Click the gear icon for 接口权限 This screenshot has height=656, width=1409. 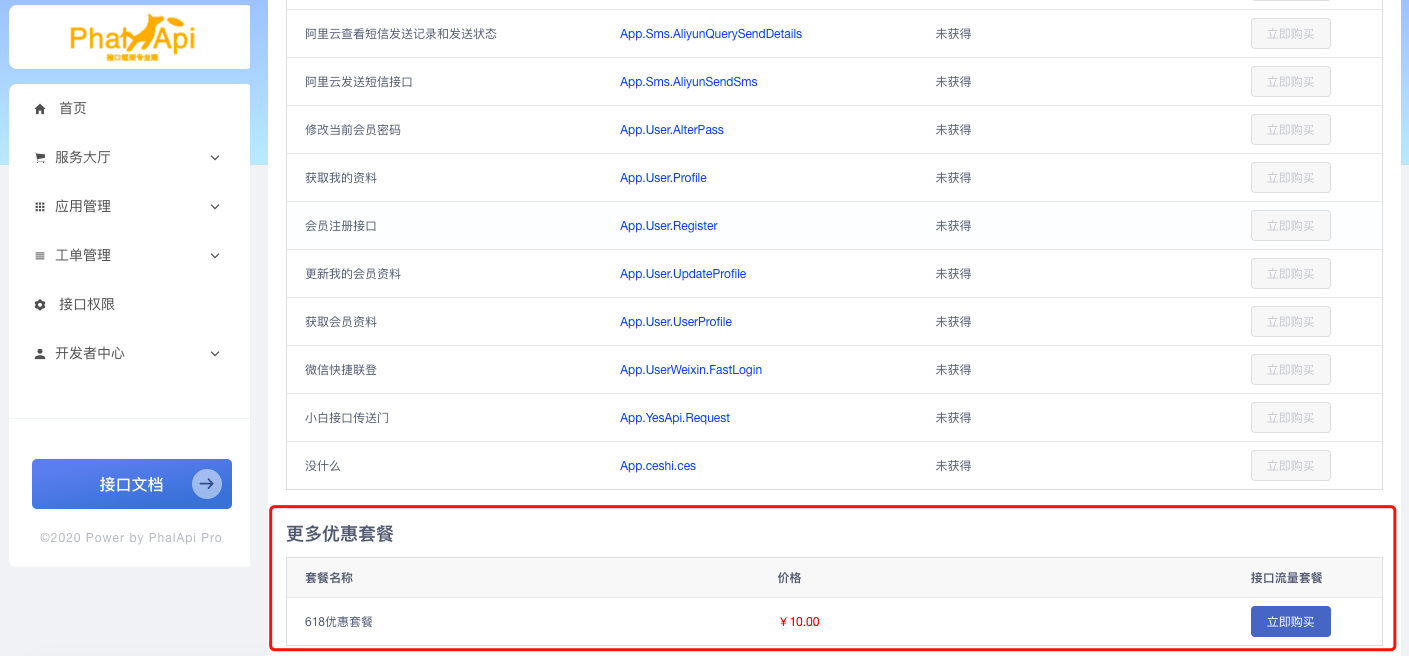pyautogui.click(x=40, y=305)
